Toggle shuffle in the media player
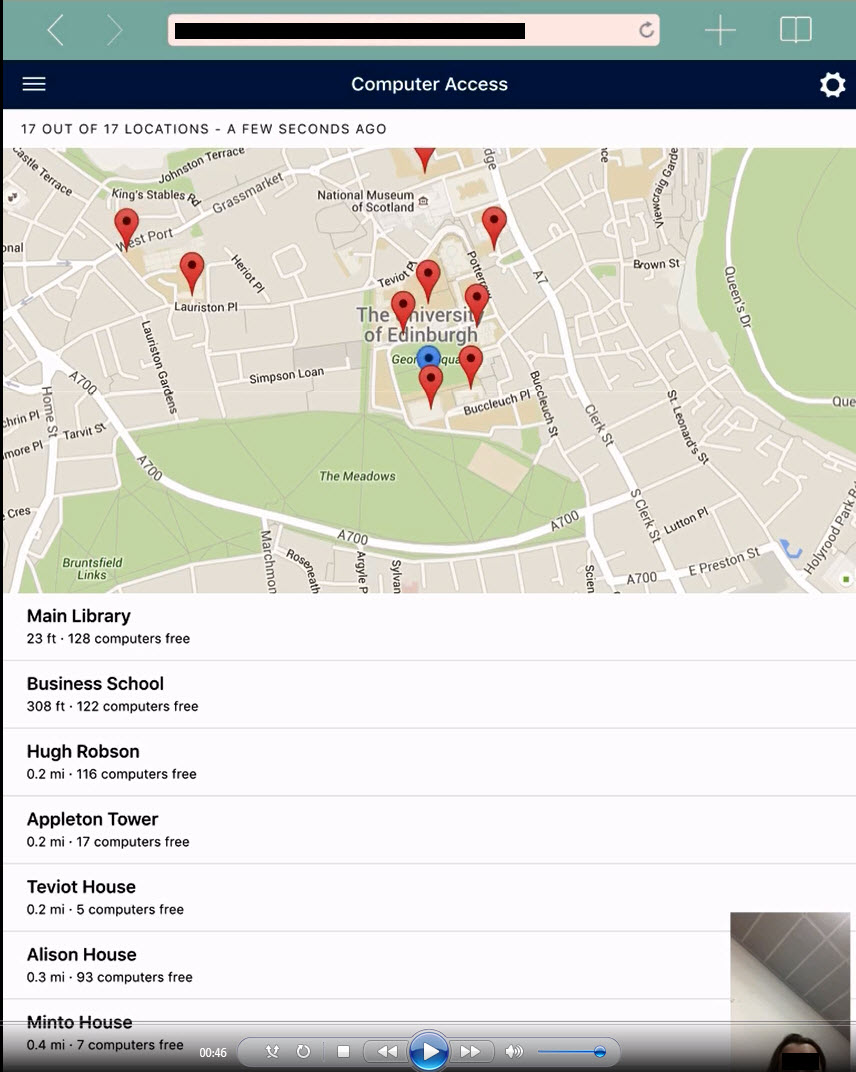The image size is (856, 1072). point(272,1051)
